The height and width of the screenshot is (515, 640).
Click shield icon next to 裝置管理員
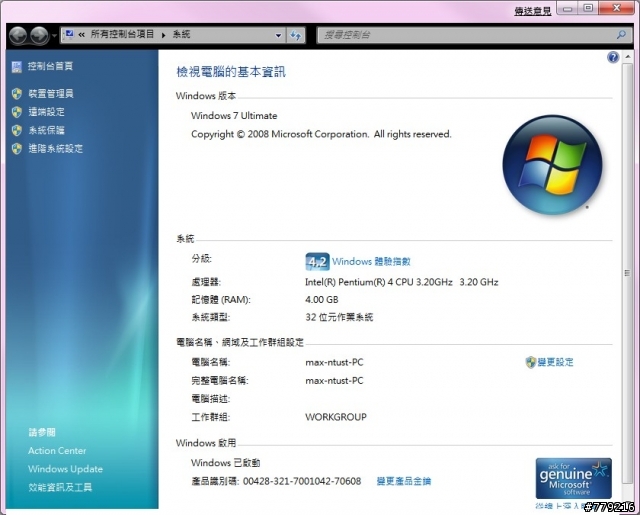tap(17, 94)
